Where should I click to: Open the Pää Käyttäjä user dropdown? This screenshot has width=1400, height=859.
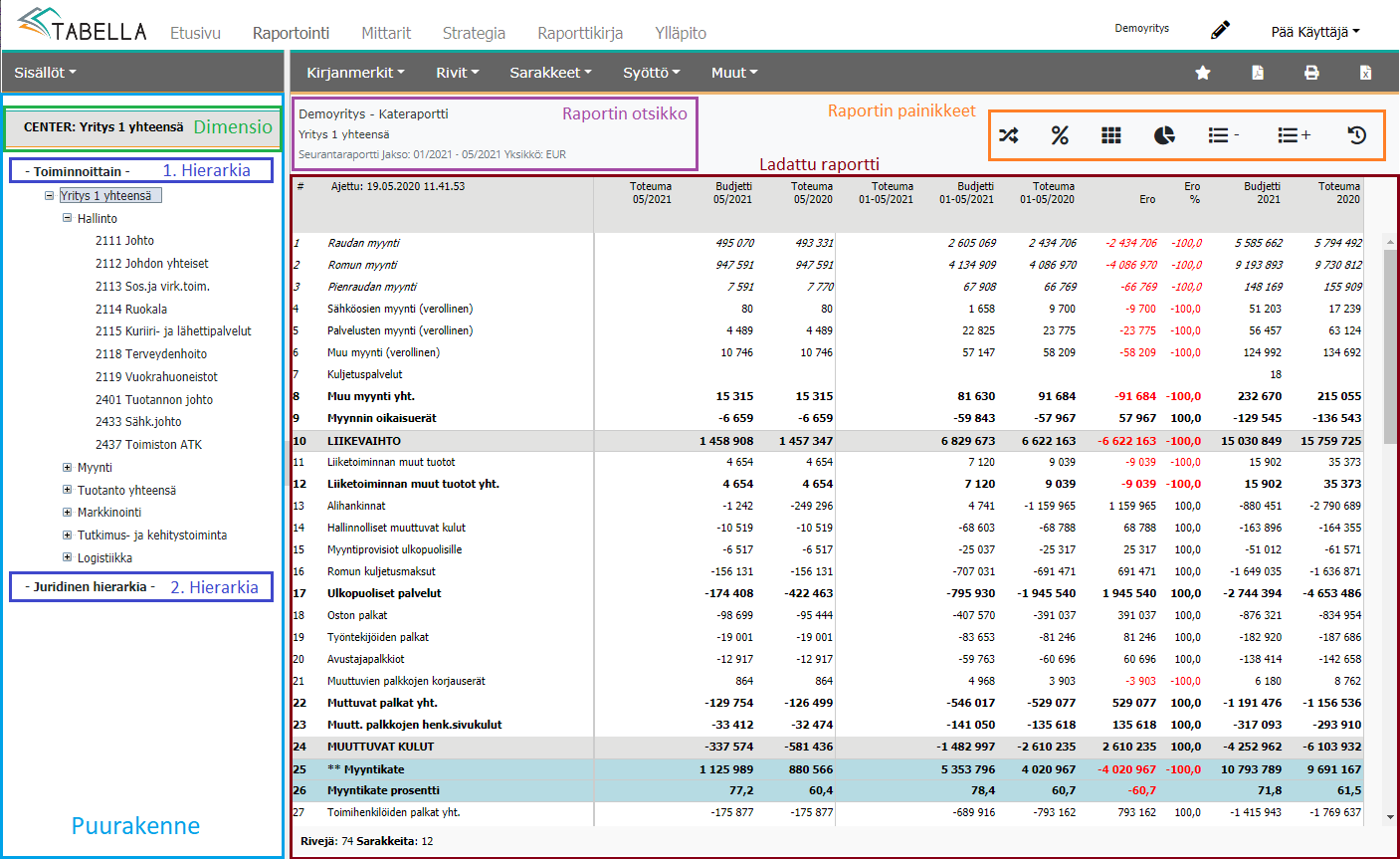pyautogui.click(x=1314, y=32)
